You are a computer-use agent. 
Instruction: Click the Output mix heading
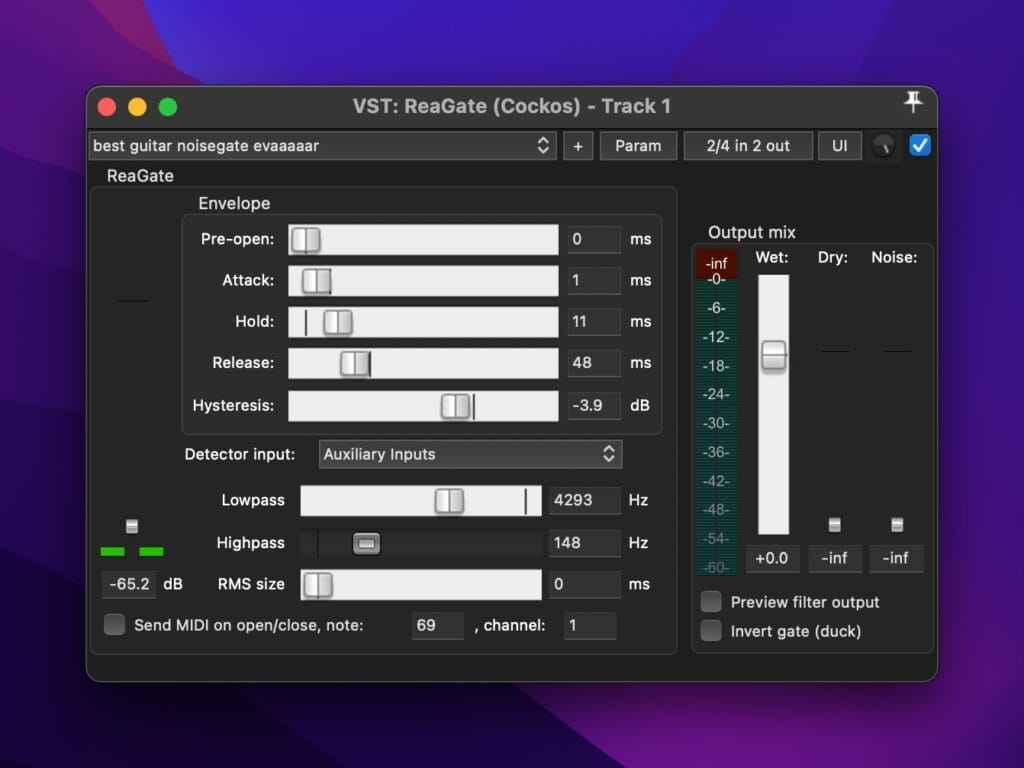752,232
